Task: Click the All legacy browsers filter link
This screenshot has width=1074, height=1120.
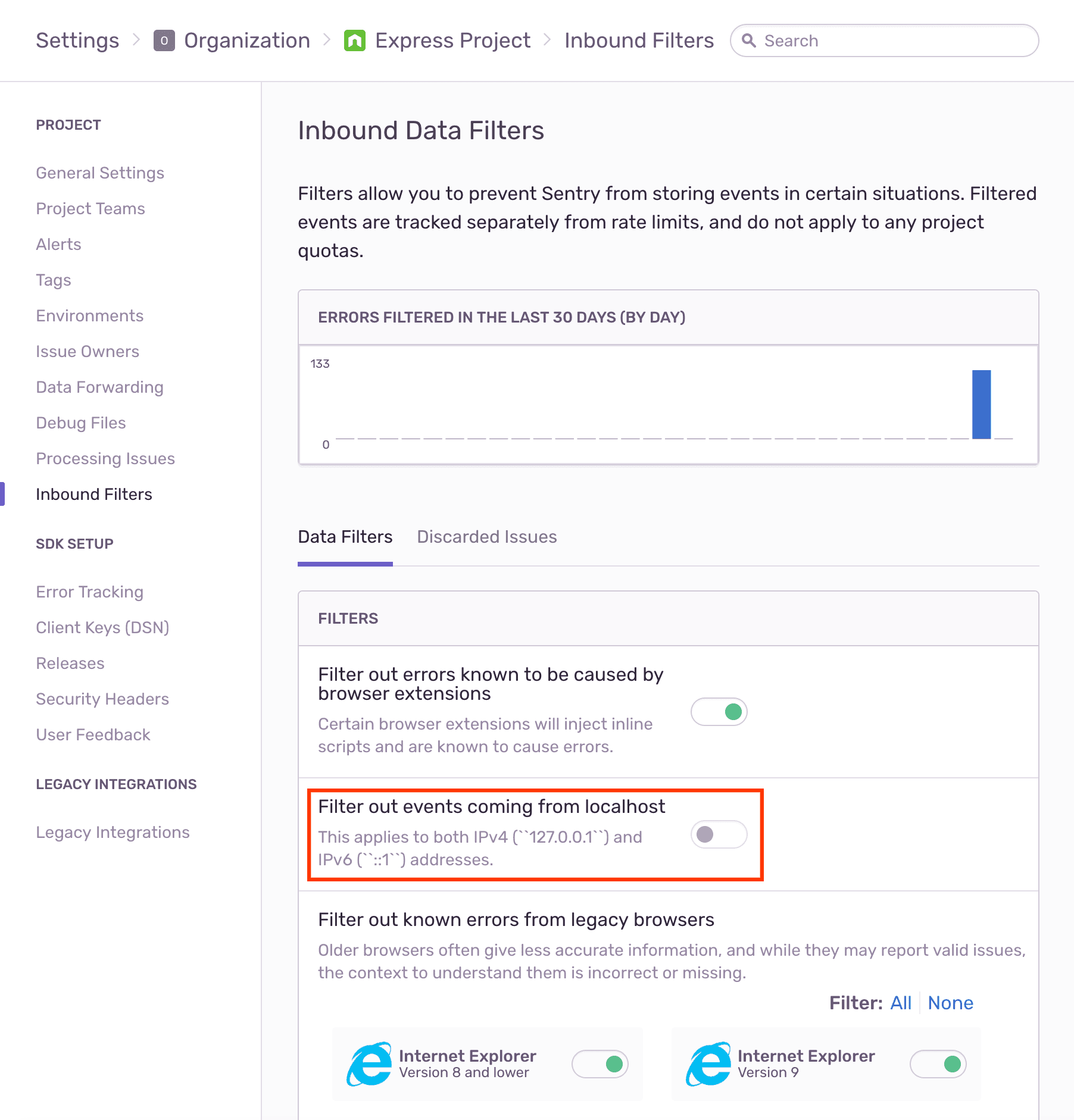Action: 900,1003
